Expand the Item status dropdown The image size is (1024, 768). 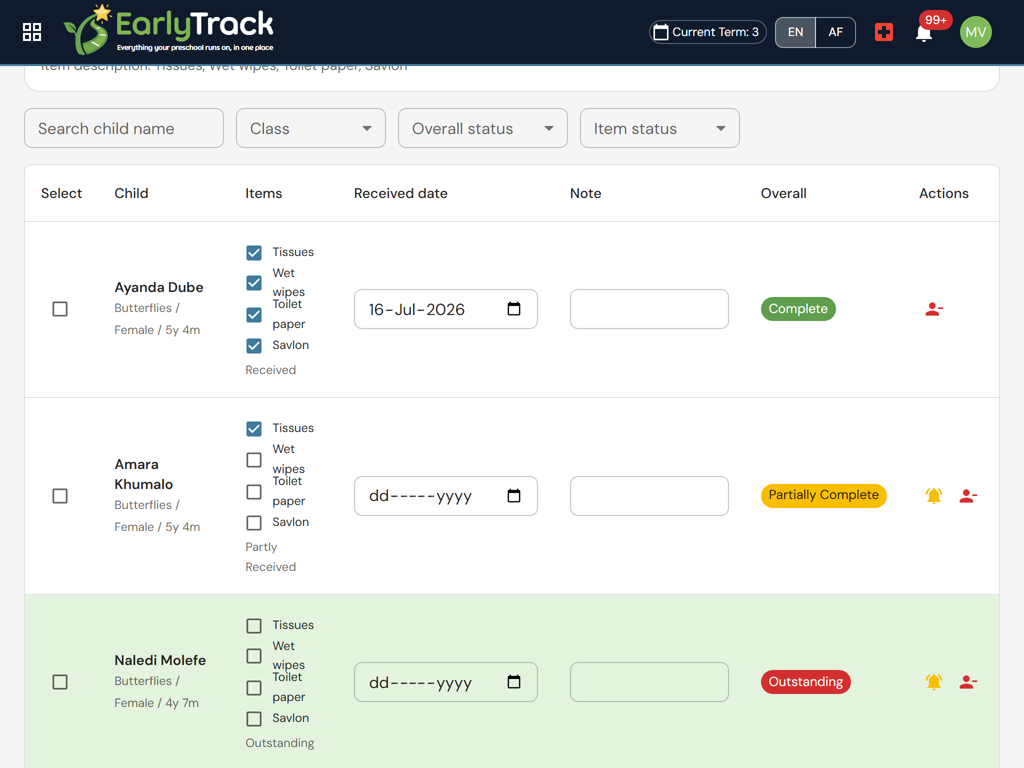[660, 128]
